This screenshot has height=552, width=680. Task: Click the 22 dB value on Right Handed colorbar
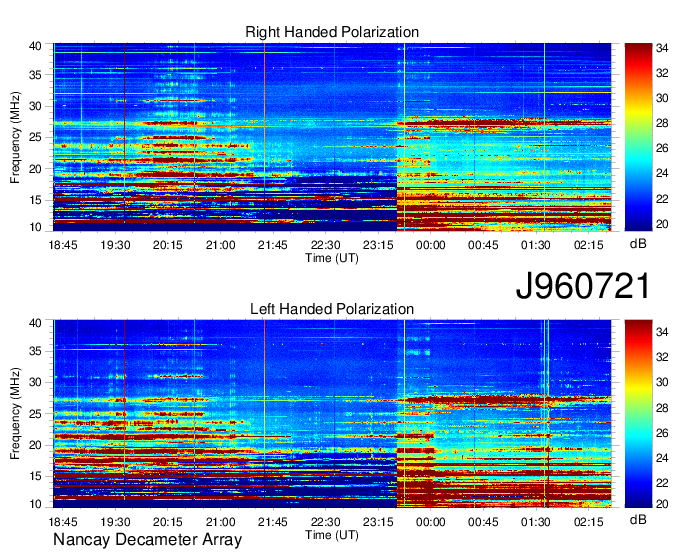tap(662, 199)
